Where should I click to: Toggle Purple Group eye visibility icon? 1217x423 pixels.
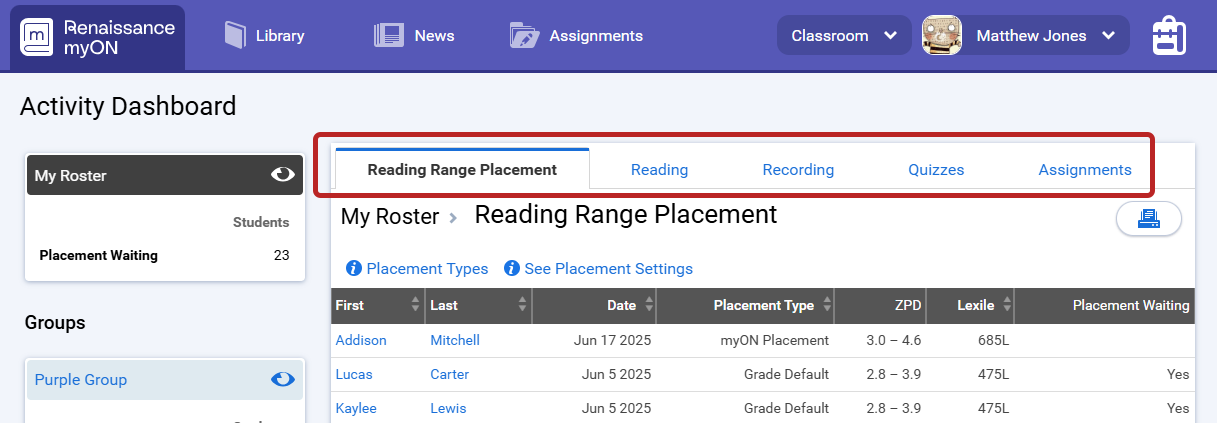click(283, 379)
